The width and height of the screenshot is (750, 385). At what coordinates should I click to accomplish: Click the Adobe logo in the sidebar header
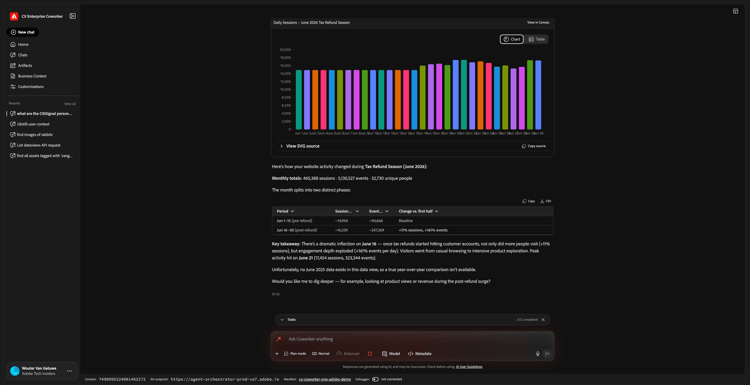pyautogui.click(x=14, y=16)
